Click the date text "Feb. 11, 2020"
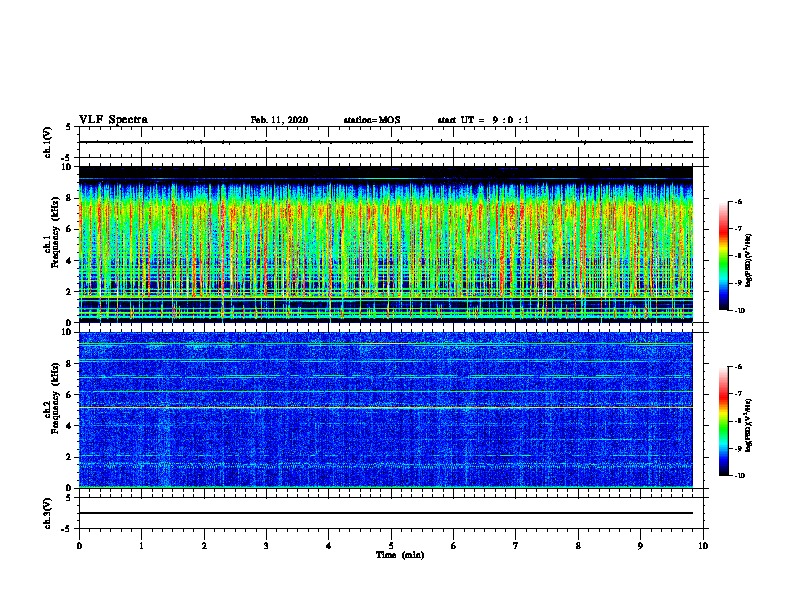 pyautogui.click(x=279, y=120)
